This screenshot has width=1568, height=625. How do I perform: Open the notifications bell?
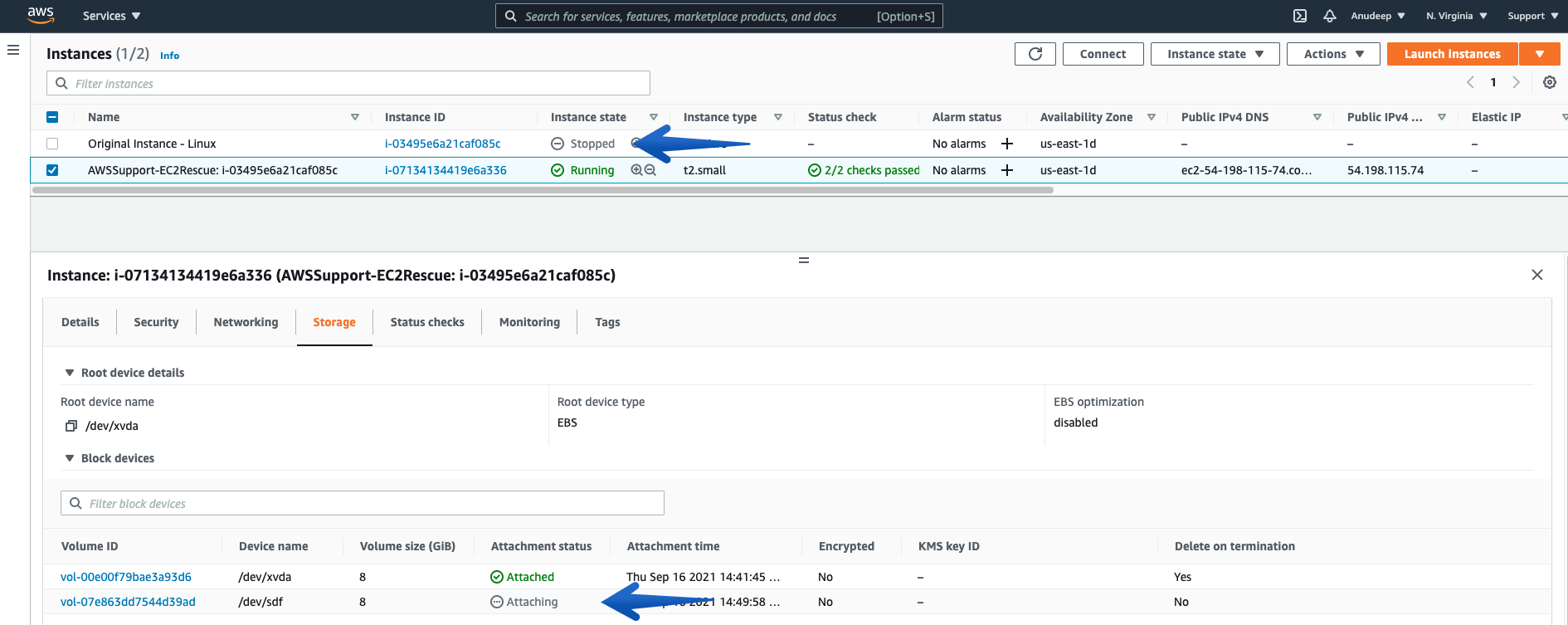point(1330,16)
